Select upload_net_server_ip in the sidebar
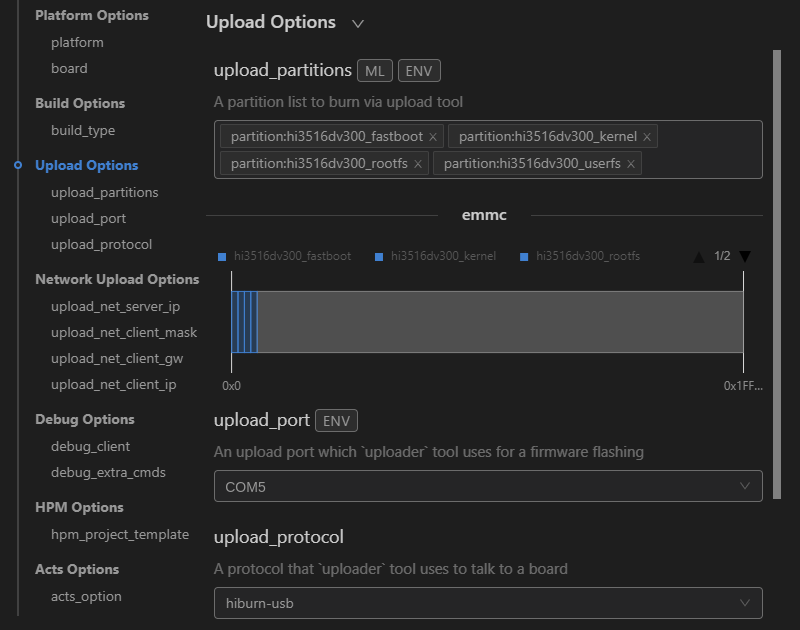 (115, 307)
